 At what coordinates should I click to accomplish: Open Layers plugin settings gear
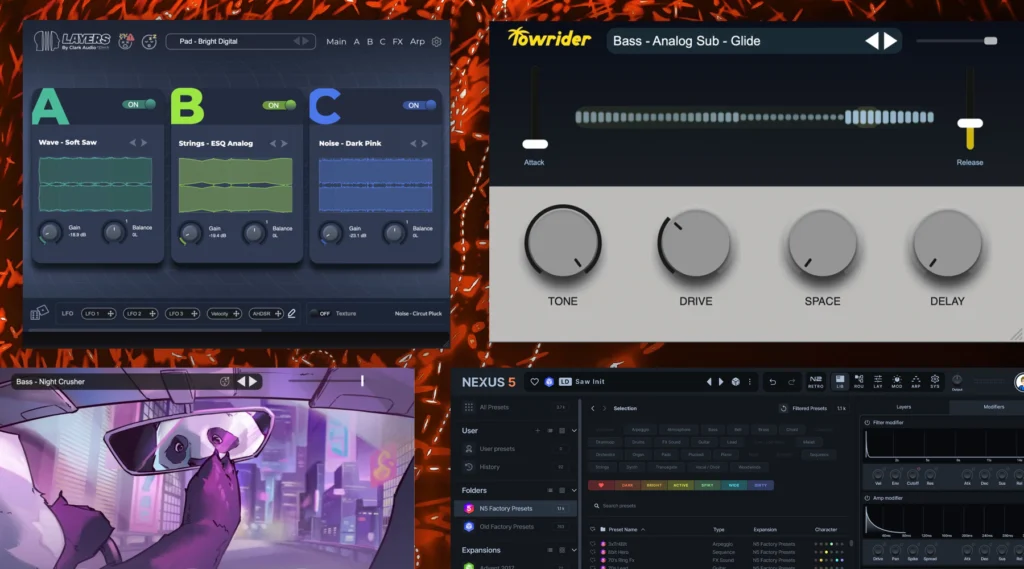coord(436,42)
